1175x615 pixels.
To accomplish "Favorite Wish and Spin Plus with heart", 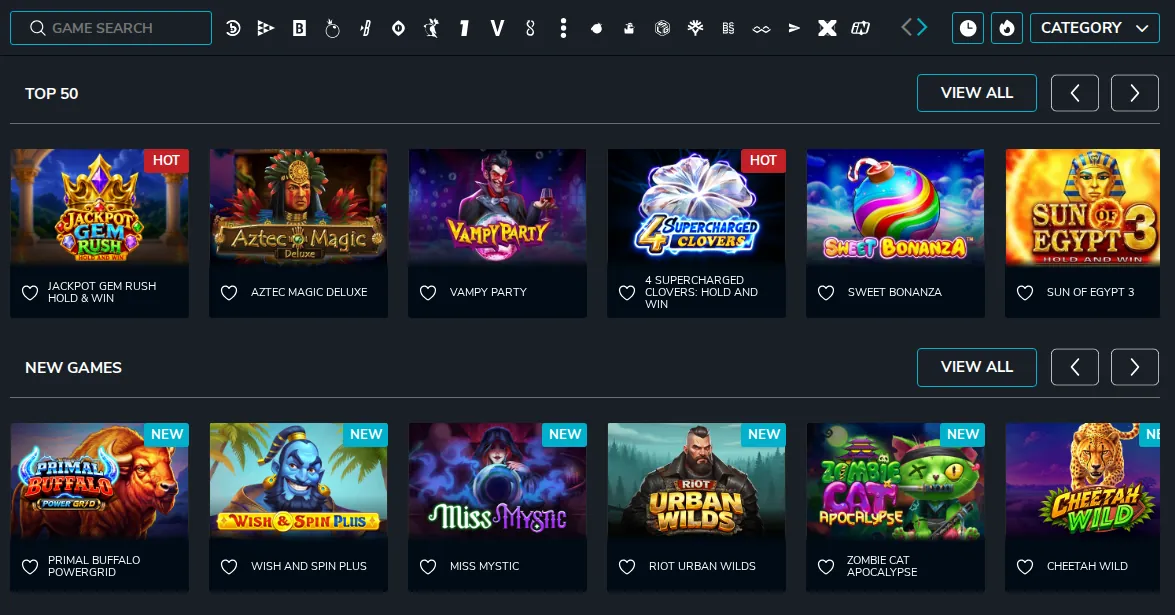I will tap(229, 567).
